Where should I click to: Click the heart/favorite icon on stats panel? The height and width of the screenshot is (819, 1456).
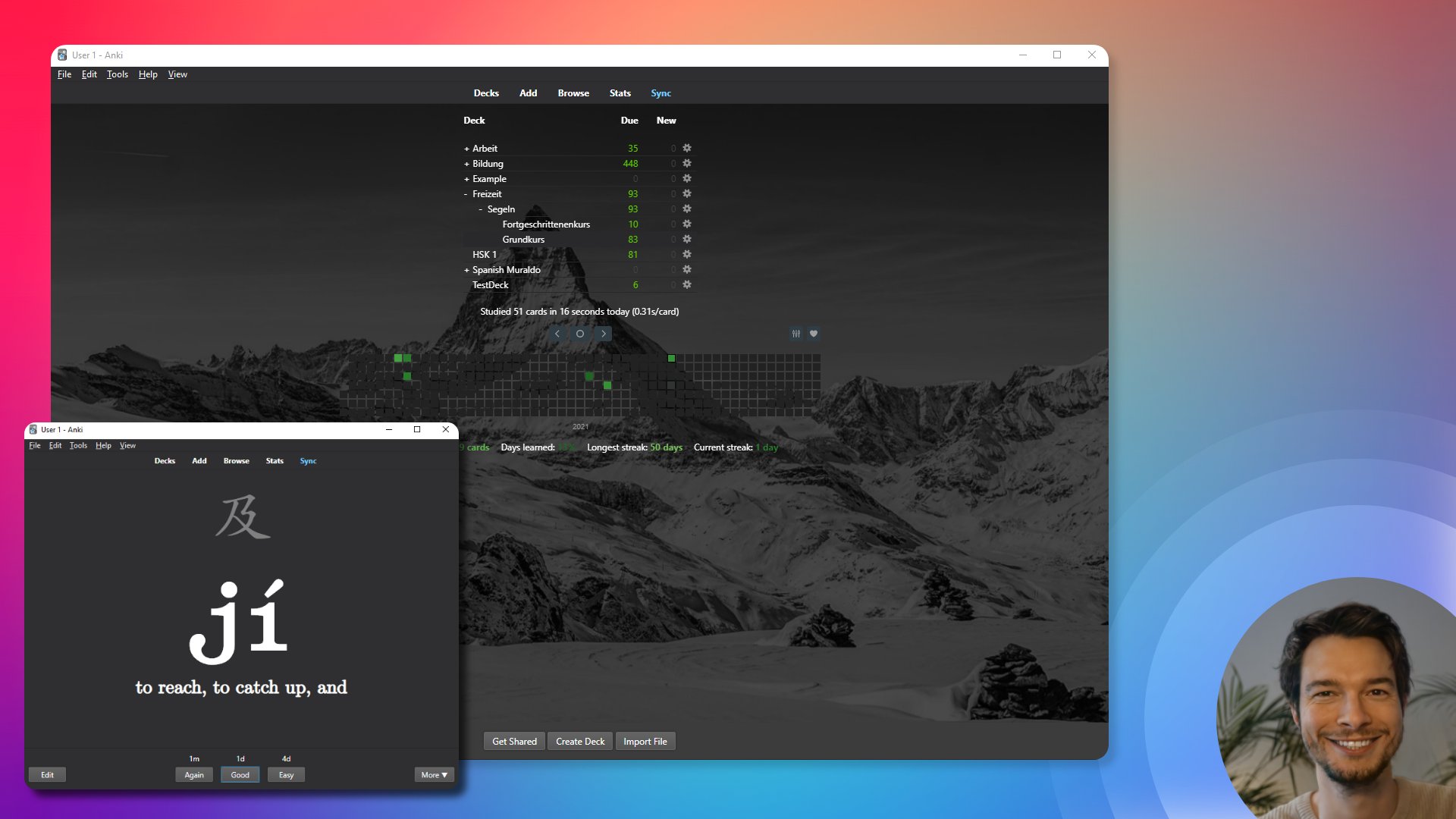[813, 334]
